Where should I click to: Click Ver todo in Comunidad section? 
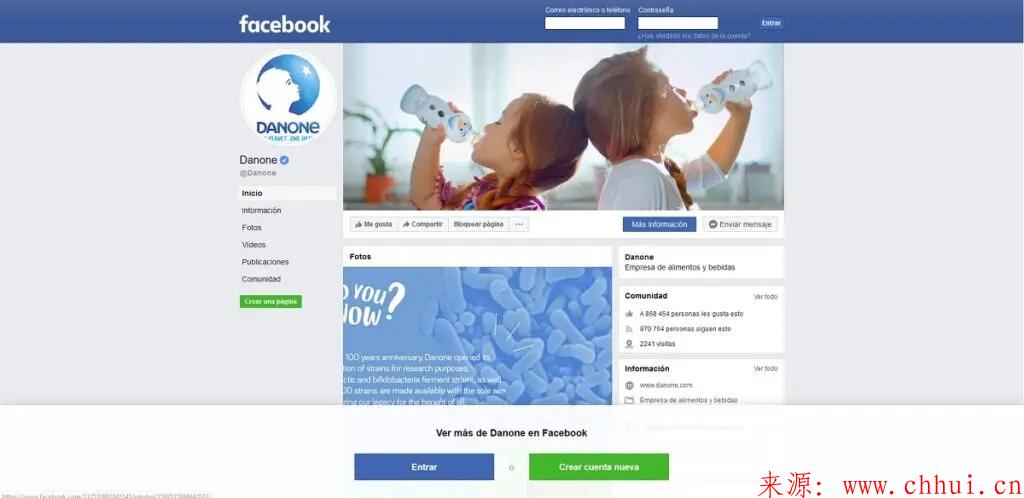point(765,297)
